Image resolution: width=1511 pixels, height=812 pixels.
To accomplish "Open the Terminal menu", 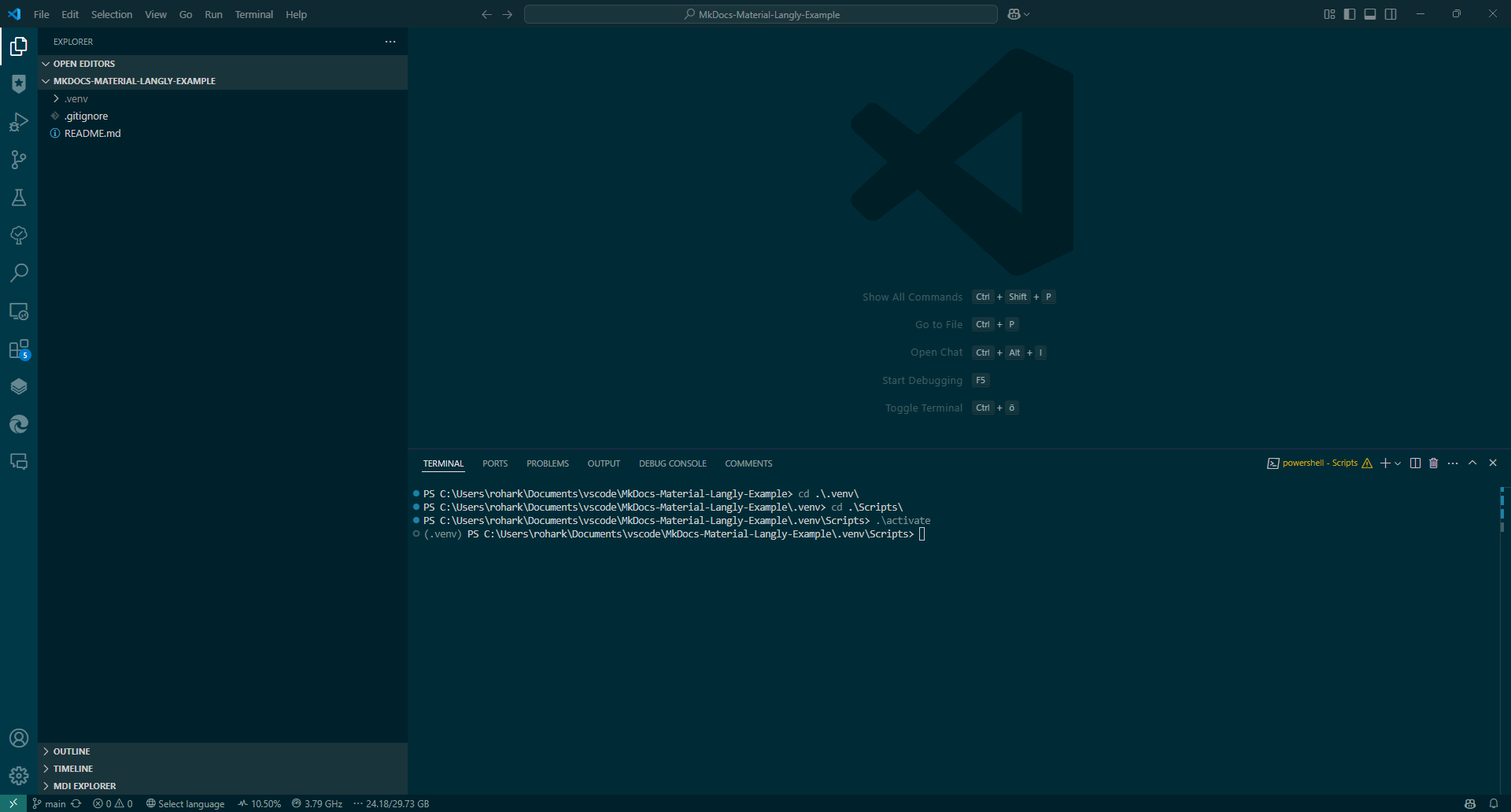I will 253,14.
